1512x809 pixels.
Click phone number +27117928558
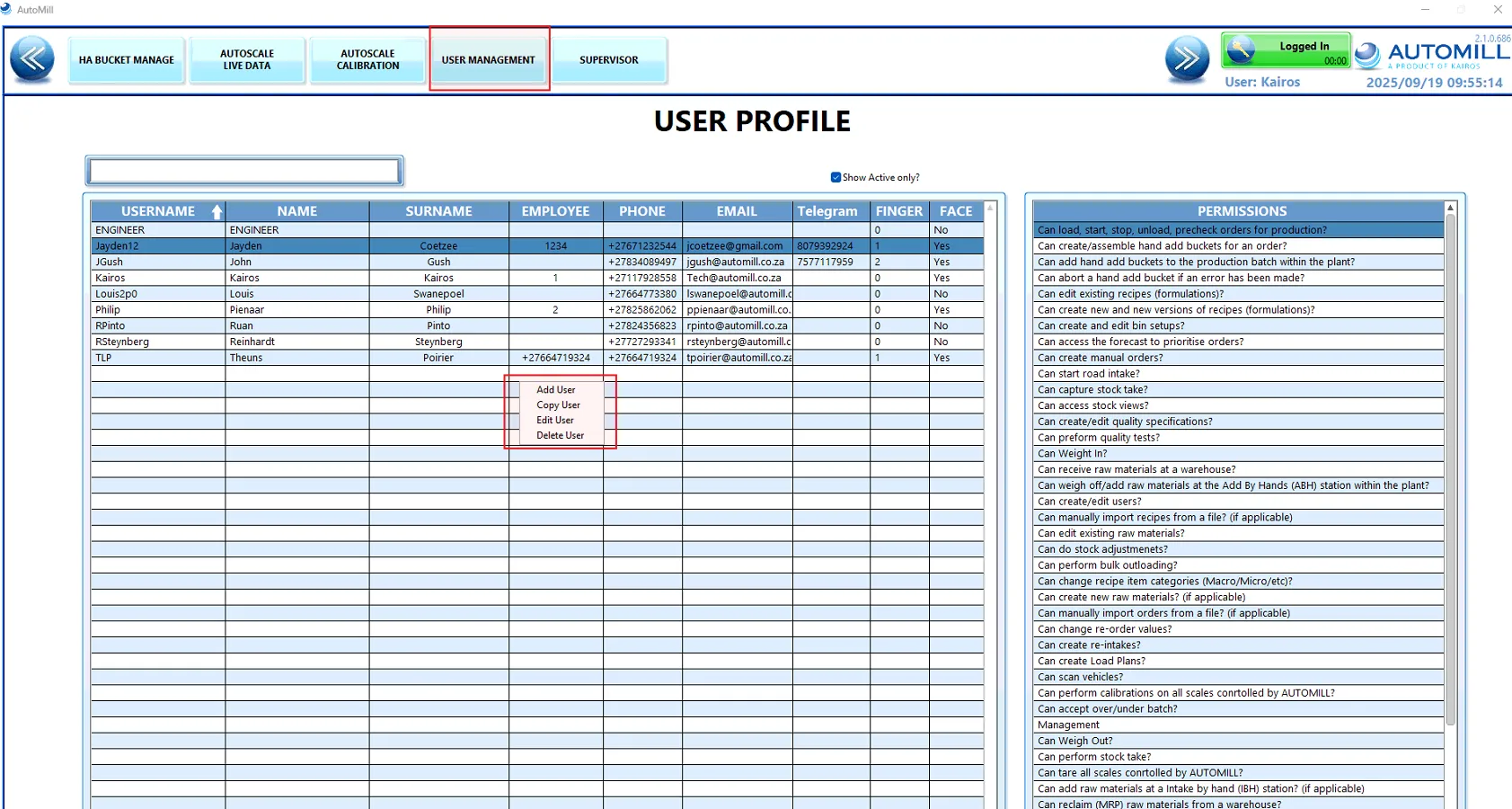642,279
